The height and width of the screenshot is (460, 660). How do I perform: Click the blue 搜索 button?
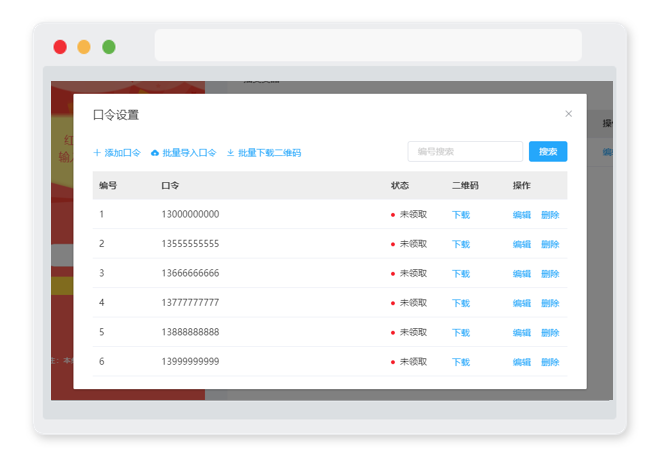tap(548, 152)
